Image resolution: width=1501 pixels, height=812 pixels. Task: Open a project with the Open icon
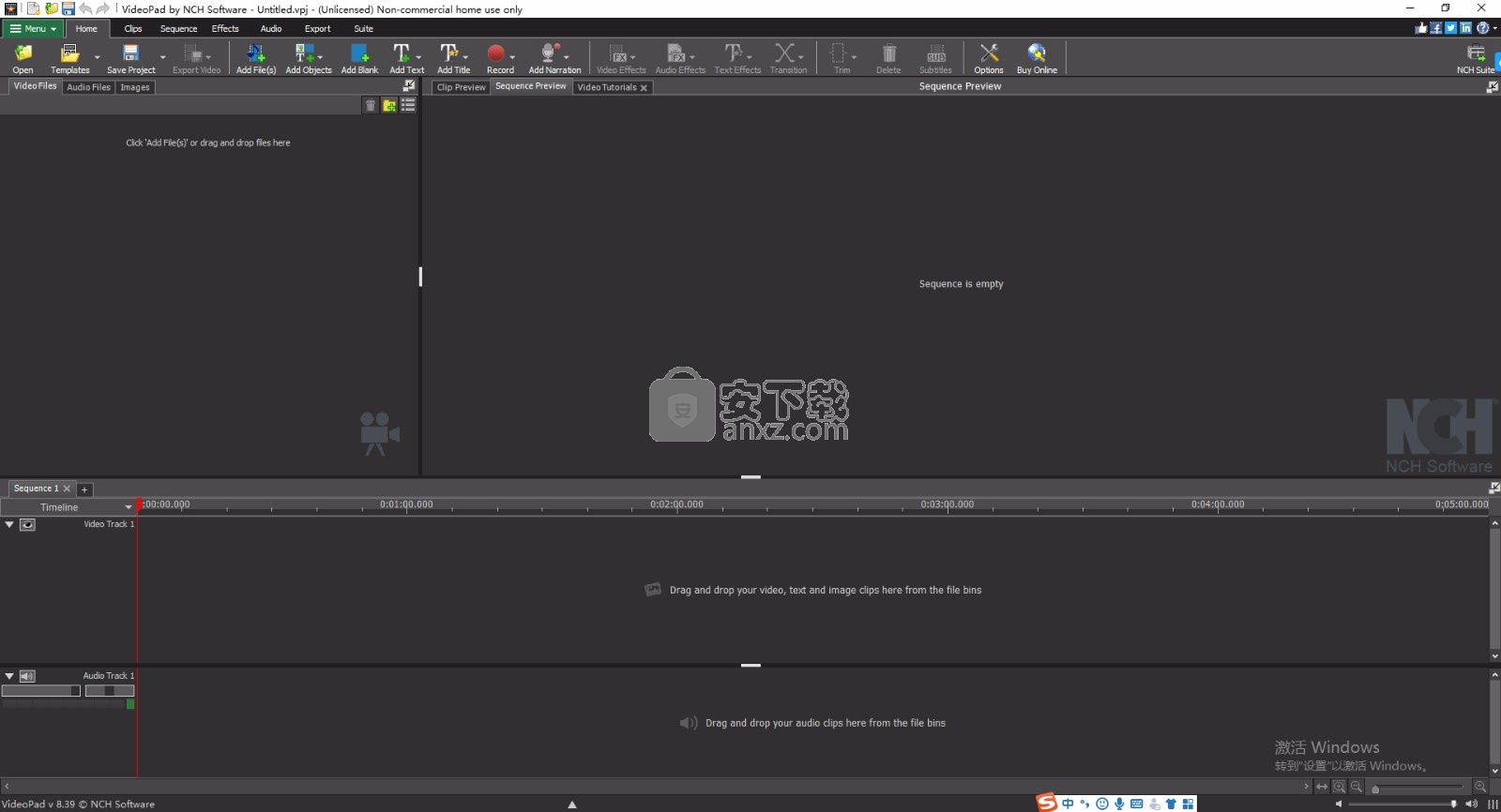23,58
